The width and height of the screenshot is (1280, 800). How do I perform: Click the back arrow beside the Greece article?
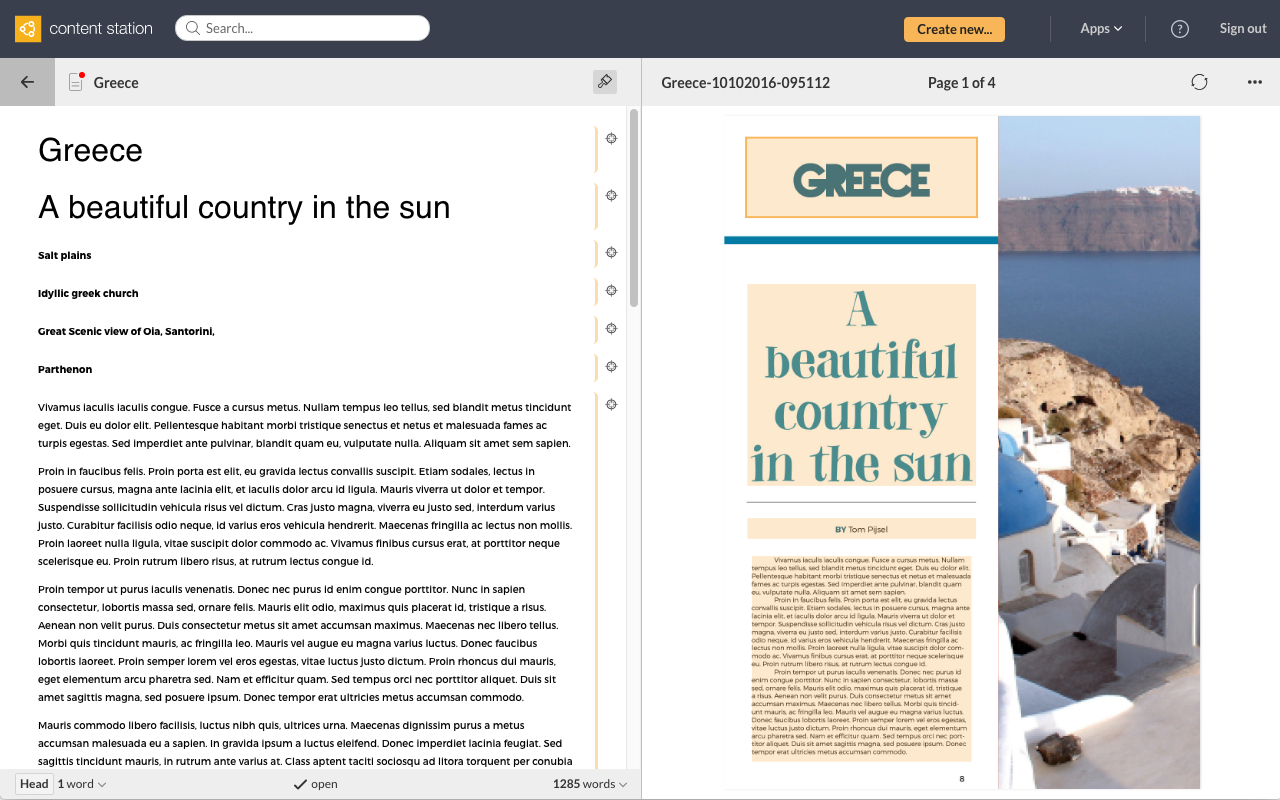pyautogui.click(x=26, y=82)
